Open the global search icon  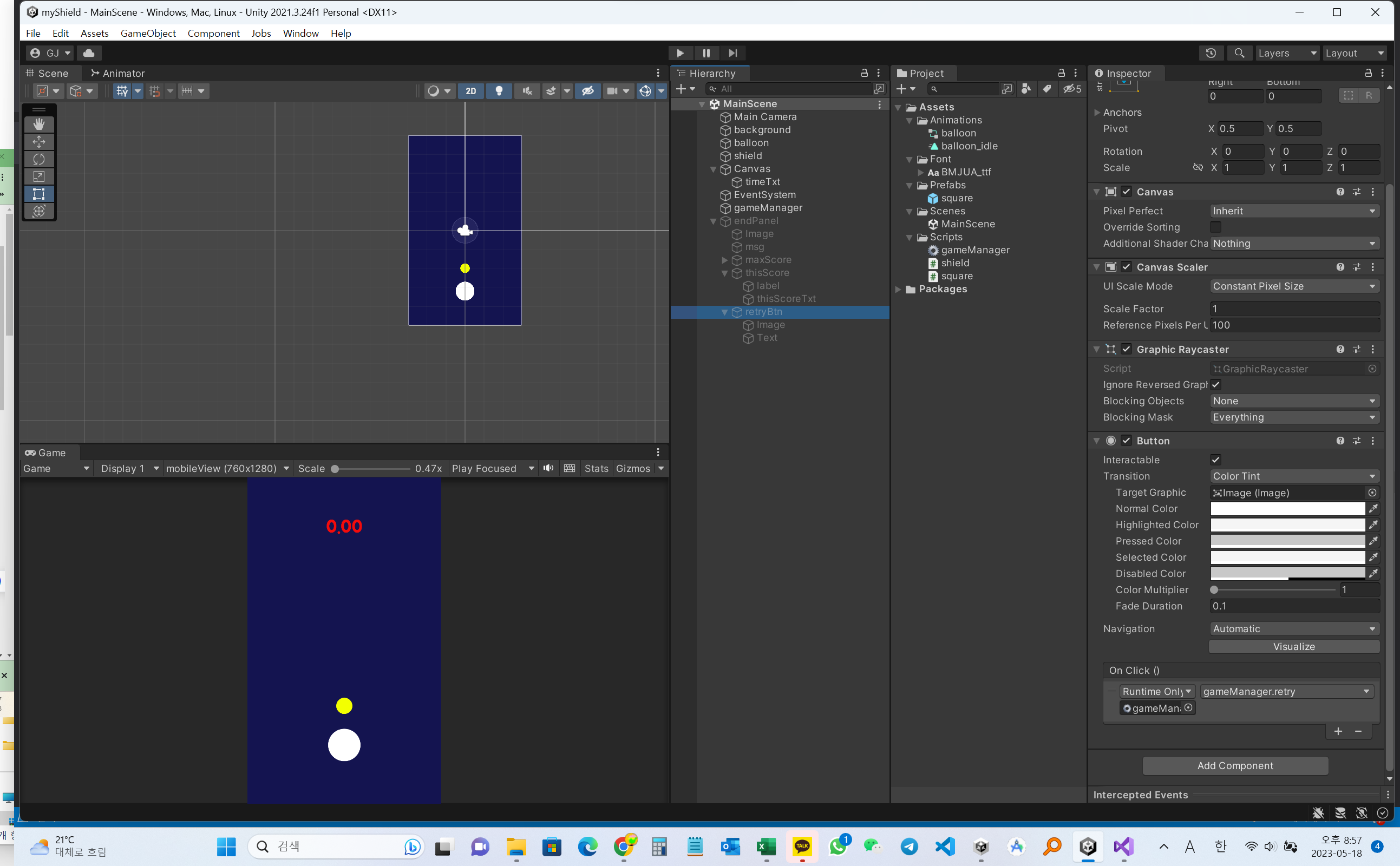[1239, 53]
